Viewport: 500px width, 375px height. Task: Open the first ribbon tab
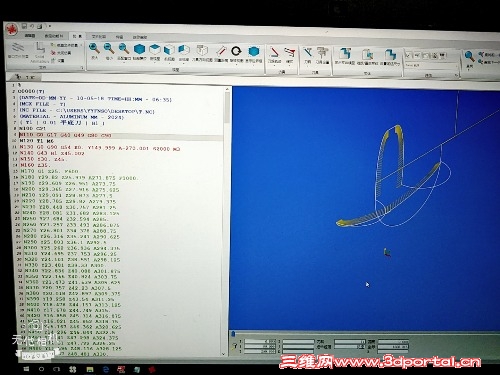point(30,35)
